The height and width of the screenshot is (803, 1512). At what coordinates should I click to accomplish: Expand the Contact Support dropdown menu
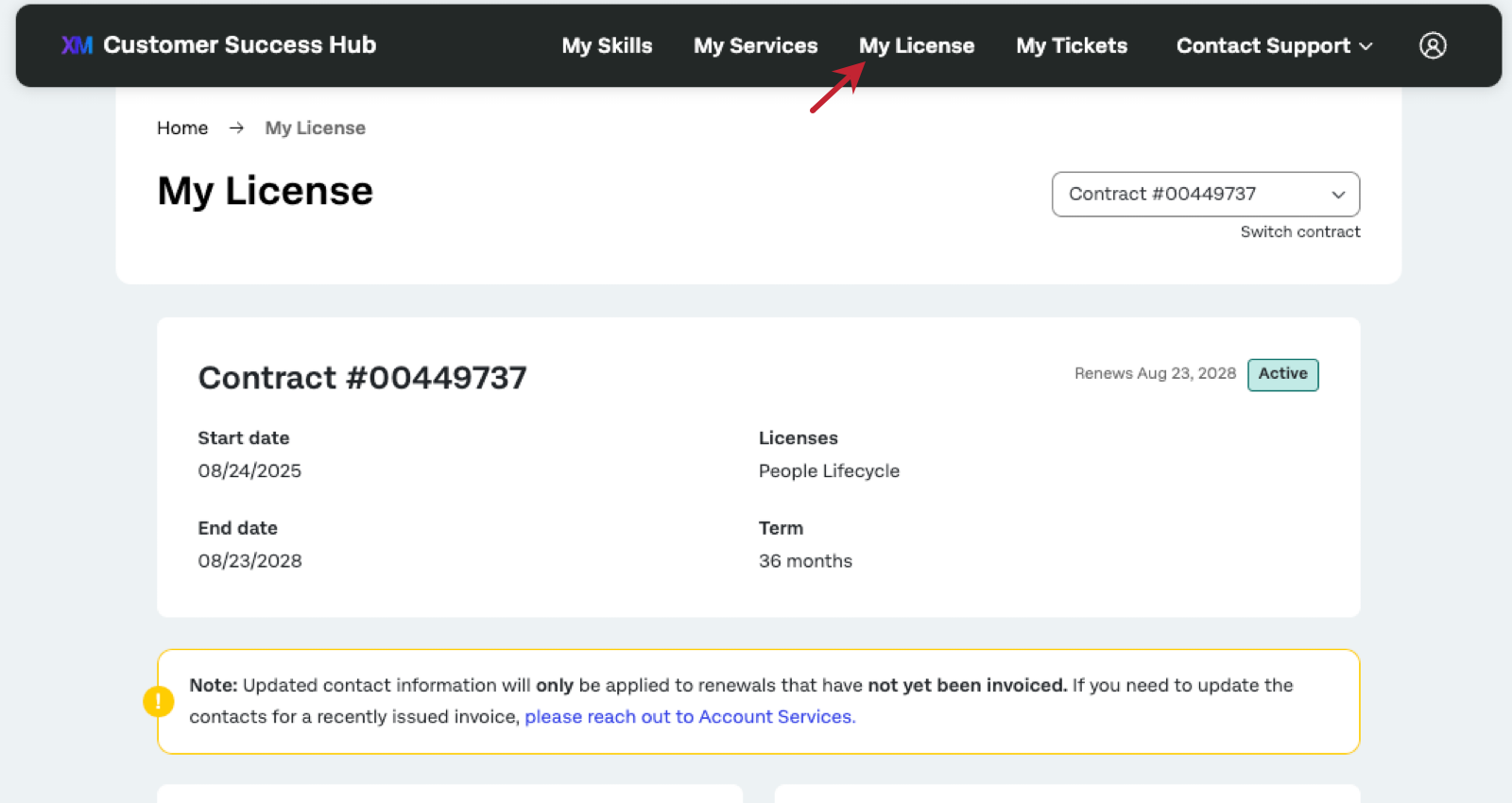(1274, 45)
